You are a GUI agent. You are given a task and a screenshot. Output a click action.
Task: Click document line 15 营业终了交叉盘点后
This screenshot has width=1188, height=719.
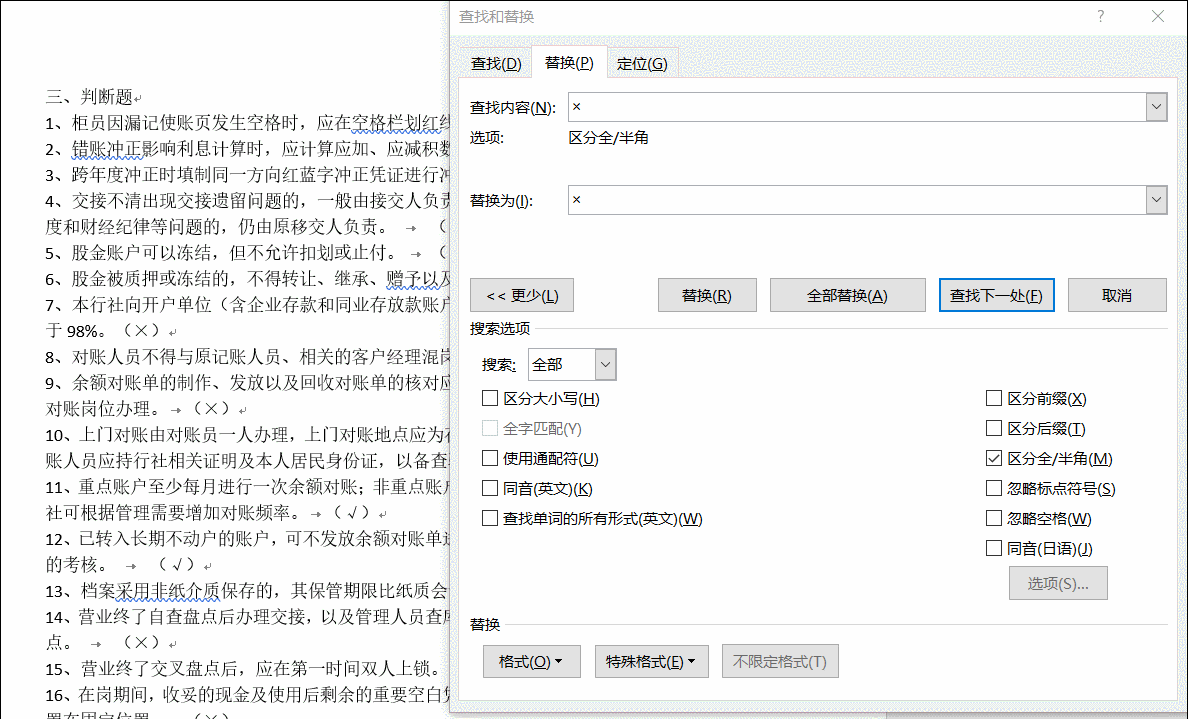pos(242,668)
